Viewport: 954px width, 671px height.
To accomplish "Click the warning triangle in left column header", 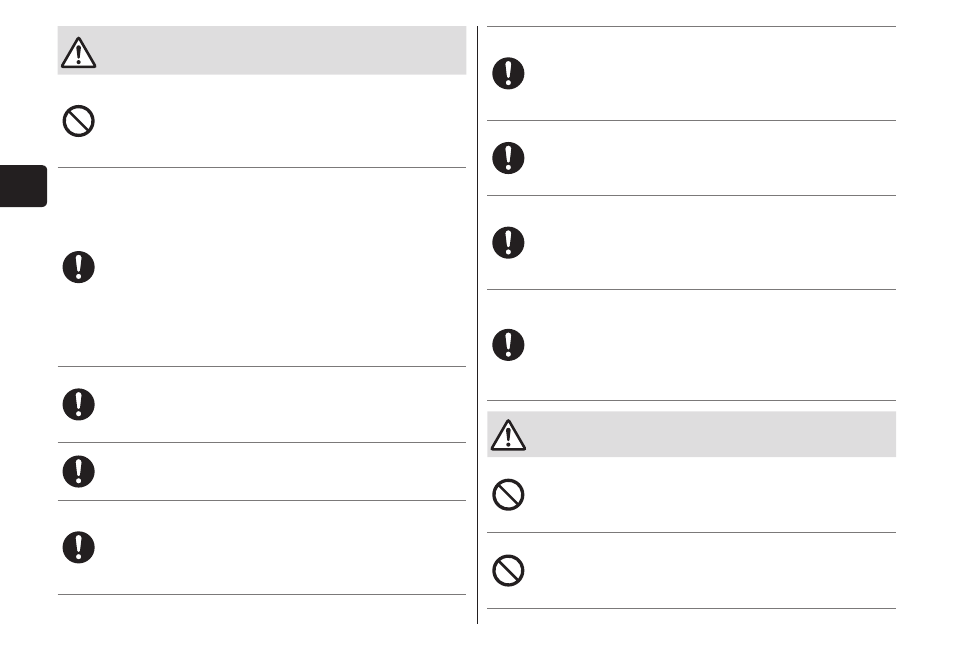I will tap(78, 52).
